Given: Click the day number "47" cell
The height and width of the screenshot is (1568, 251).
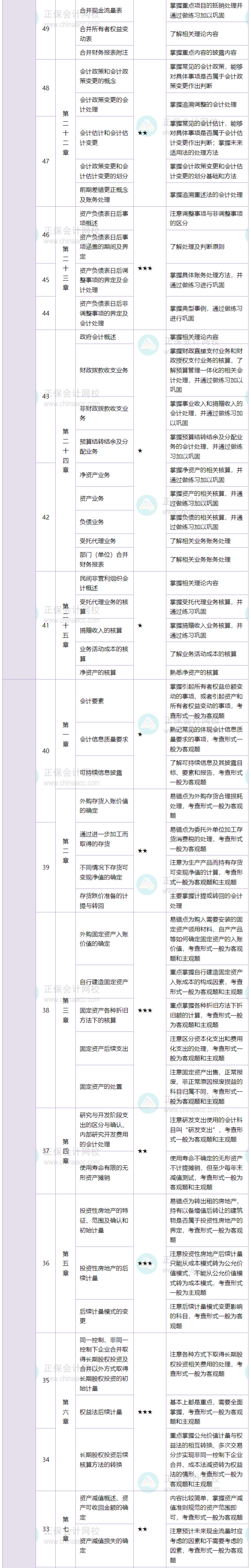Looking at the screenshot, I should pos(45,161).
